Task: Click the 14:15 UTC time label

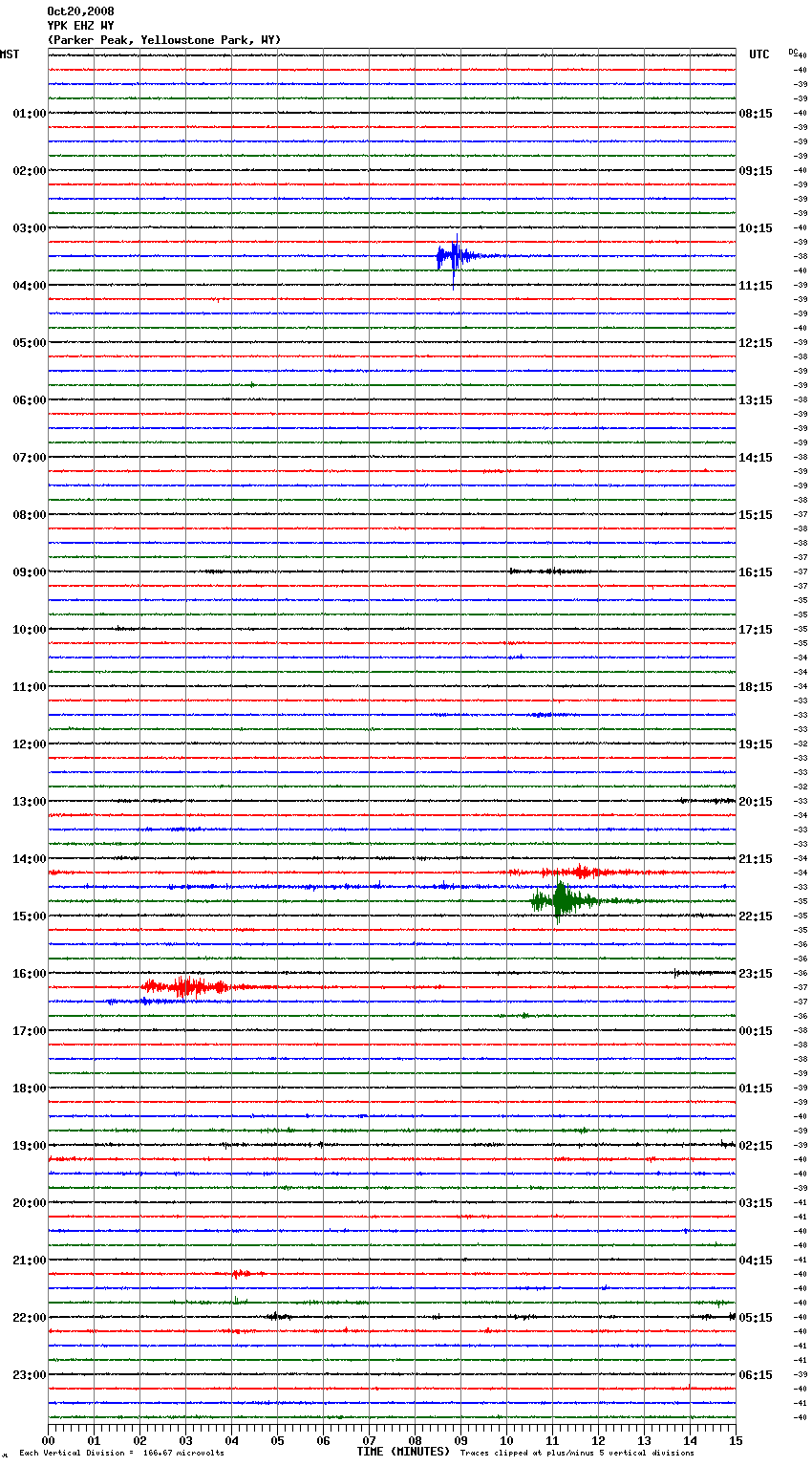Action: tap(756, 458)
